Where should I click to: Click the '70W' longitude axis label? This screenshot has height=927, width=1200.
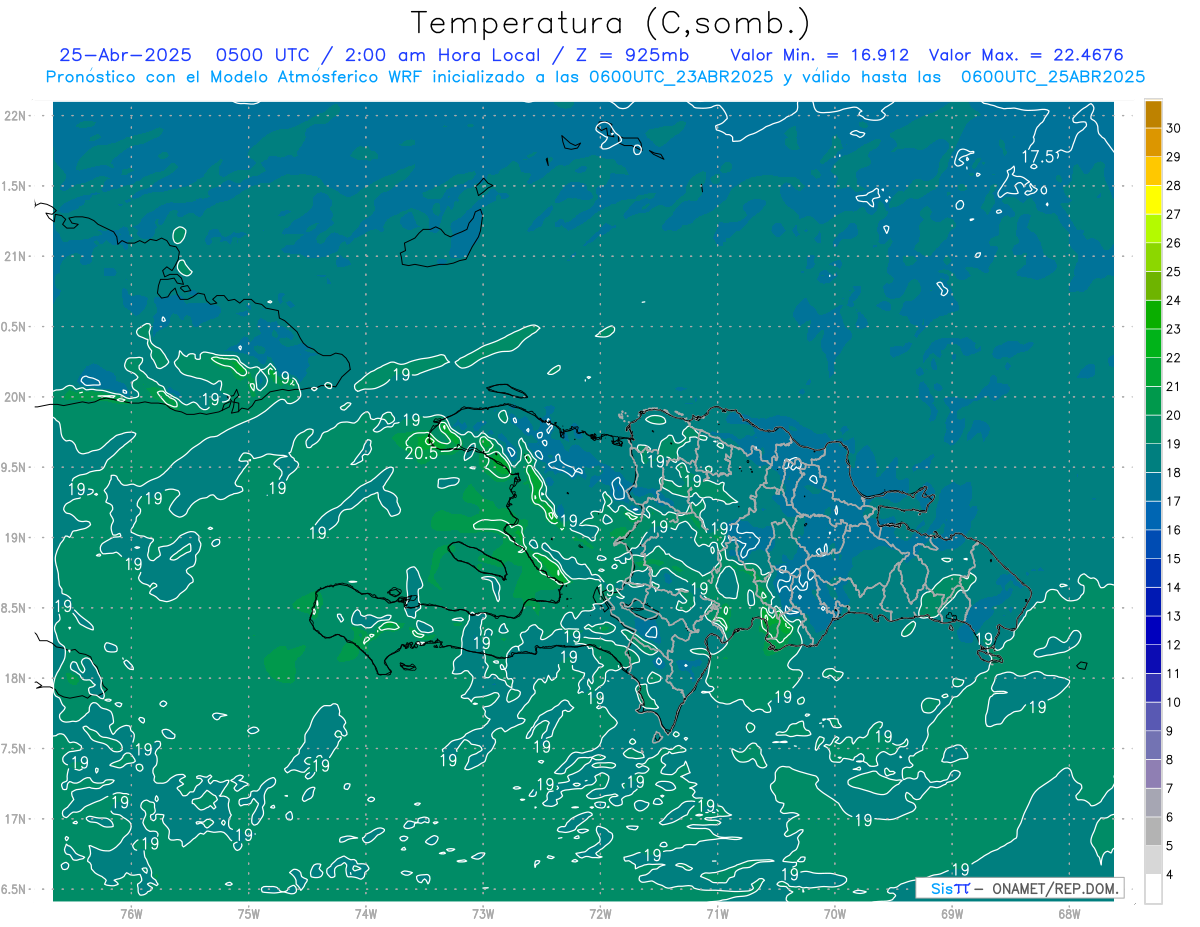tap(834, 914)
